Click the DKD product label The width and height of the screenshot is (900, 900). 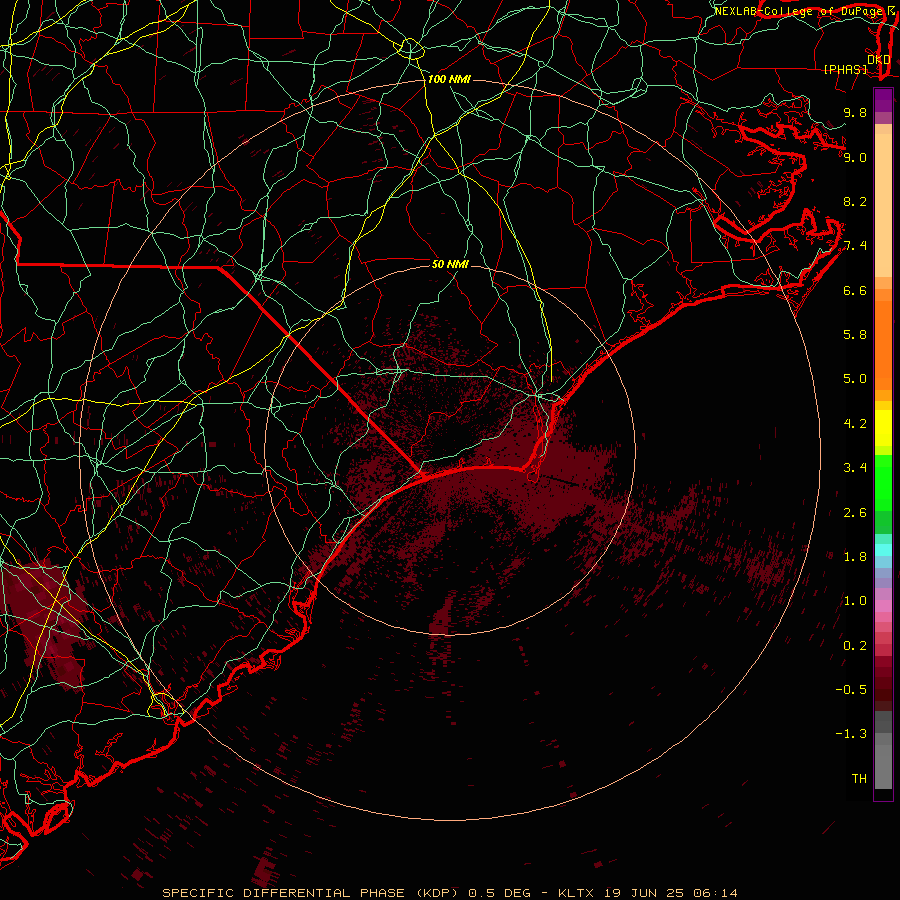tap(879, 60)
